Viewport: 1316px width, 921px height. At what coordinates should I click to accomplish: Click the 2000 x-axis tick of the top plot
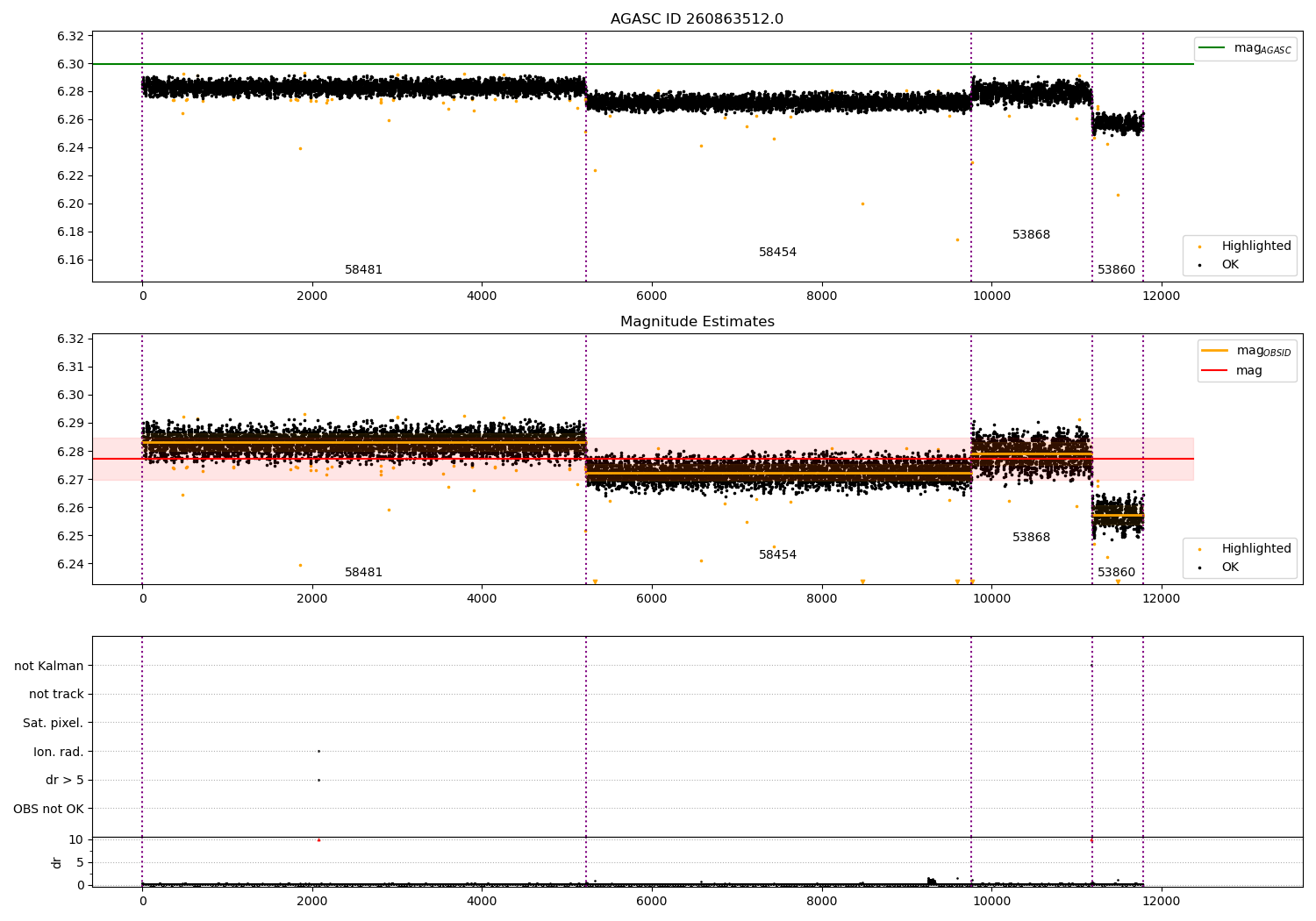point(312,296)
